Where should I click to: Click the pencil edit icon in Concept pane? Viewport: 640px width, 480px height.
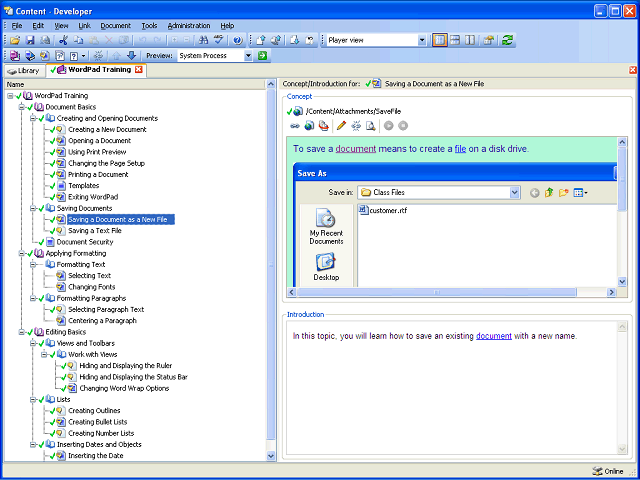pyautogui.click(x=341, y=126)
